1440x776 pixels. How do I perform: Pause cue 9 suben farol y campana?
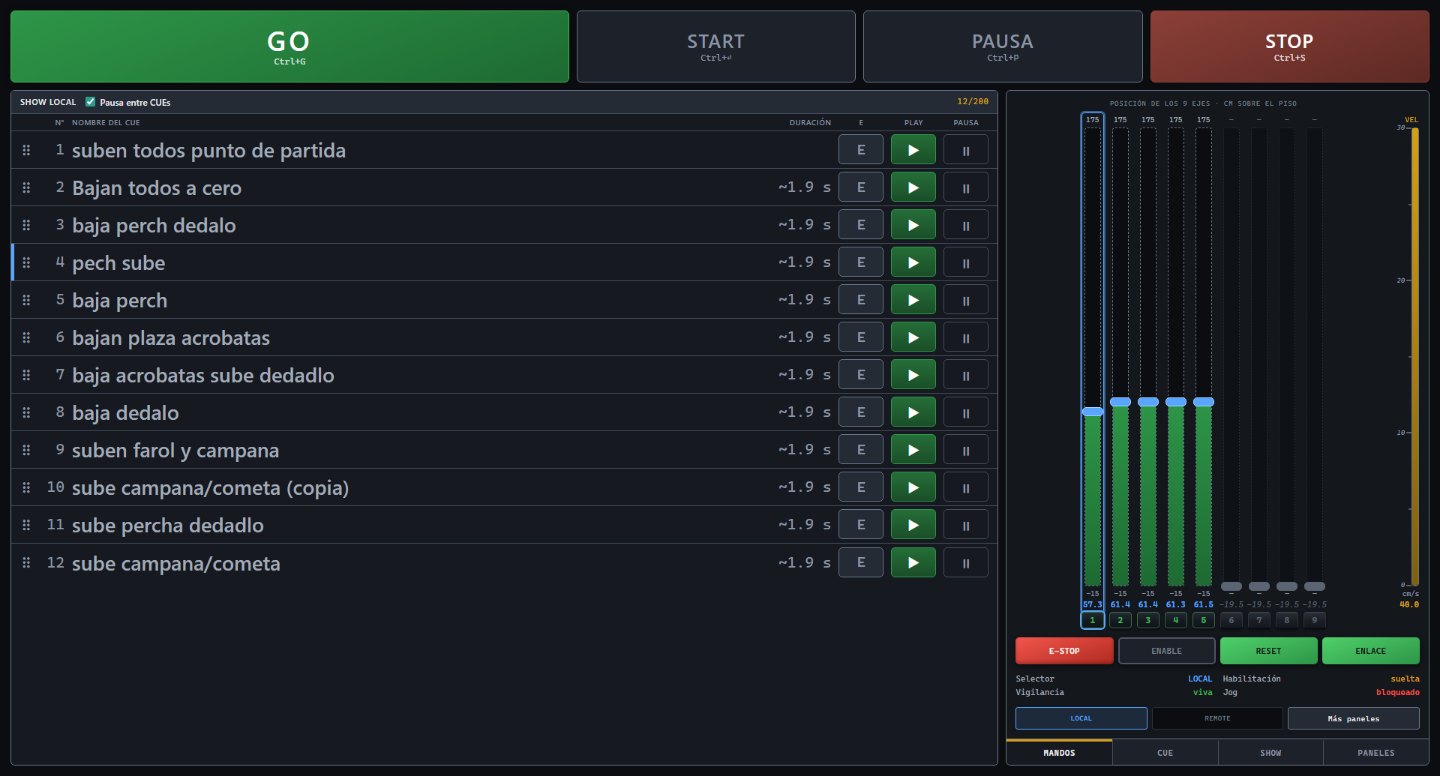[966, 450]
